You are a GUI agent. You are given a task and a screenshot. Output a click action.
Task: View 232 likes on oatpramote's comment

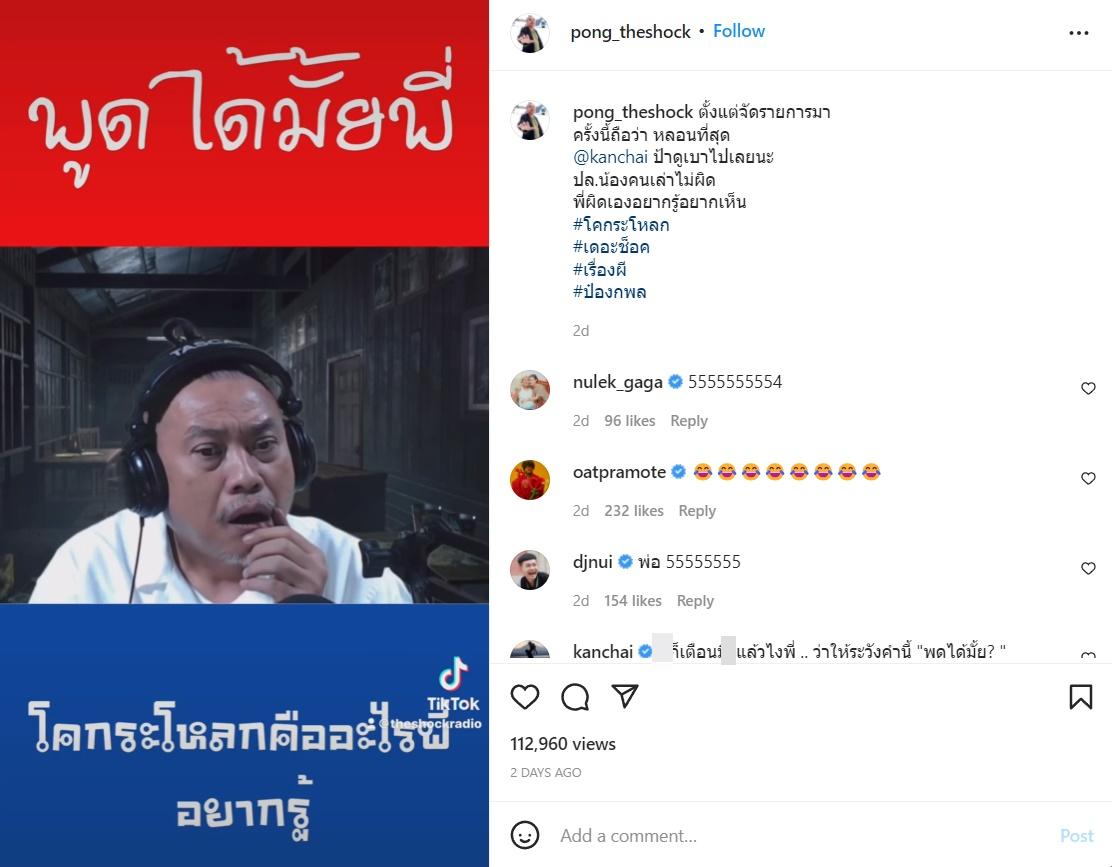coord(634,510)
